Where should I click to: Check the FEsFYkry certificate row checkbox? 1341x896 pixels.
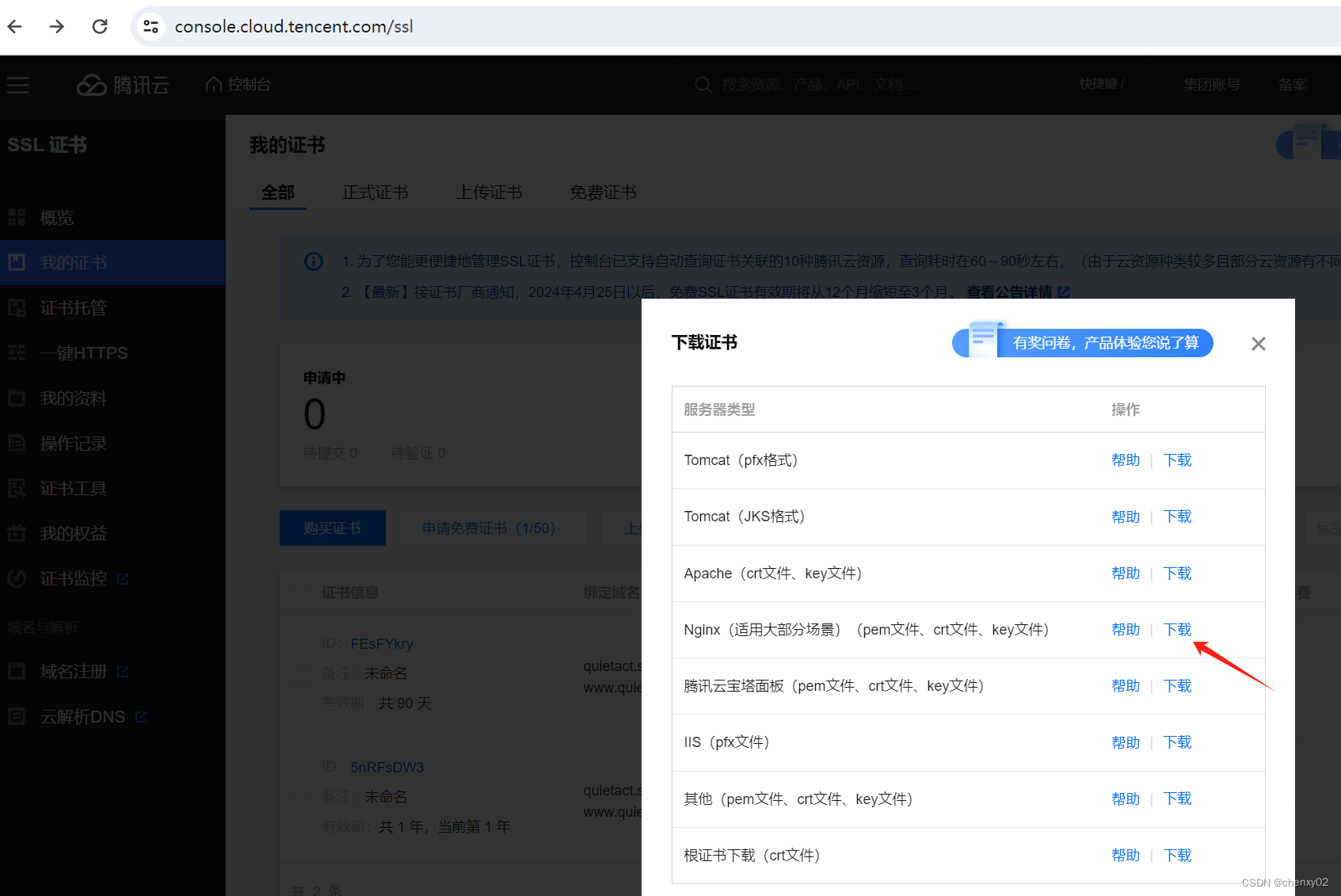301,677
